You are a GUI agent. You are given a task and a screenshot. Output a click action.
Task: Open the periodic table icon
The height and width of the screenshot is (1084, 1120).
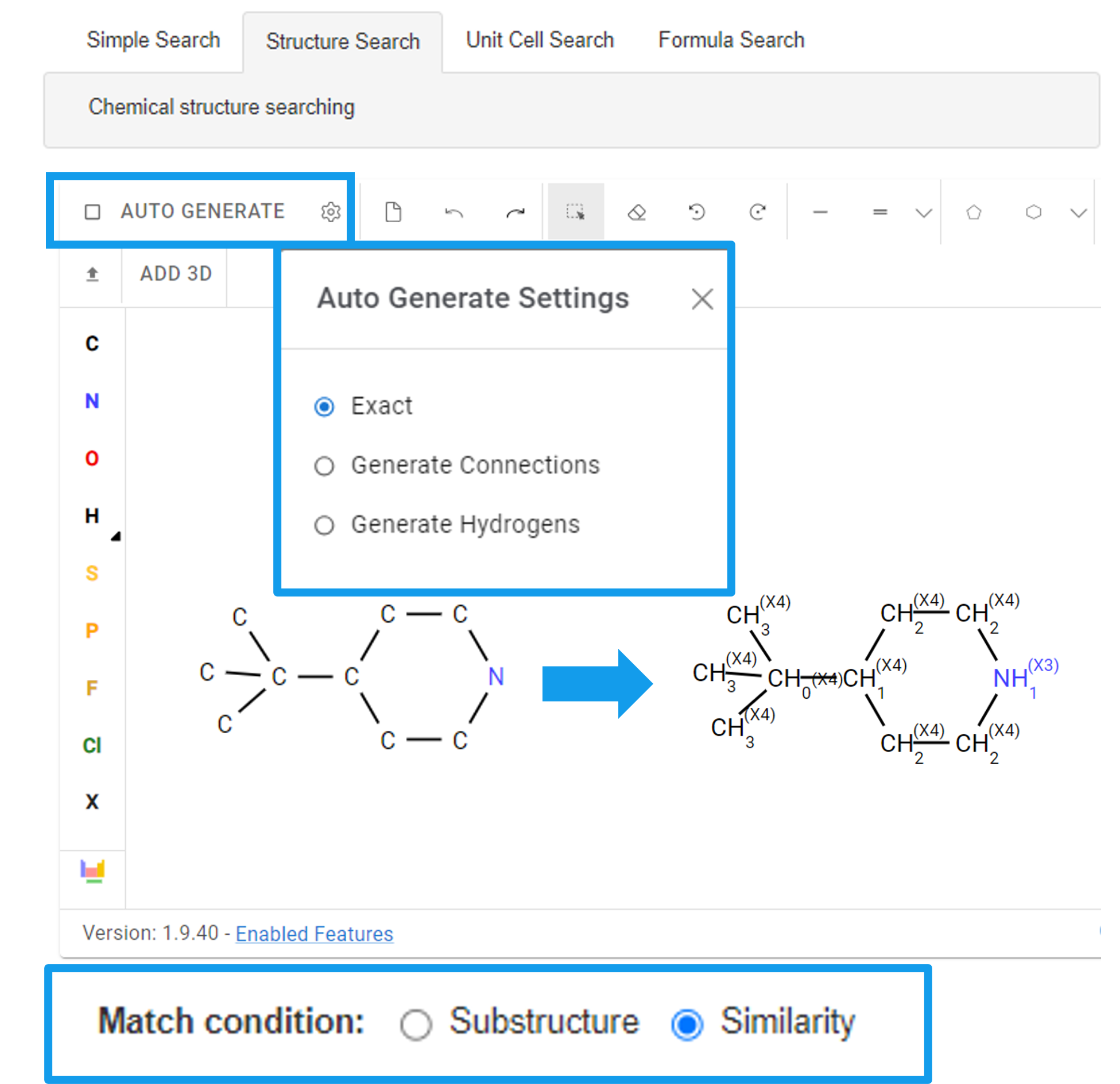92,870
